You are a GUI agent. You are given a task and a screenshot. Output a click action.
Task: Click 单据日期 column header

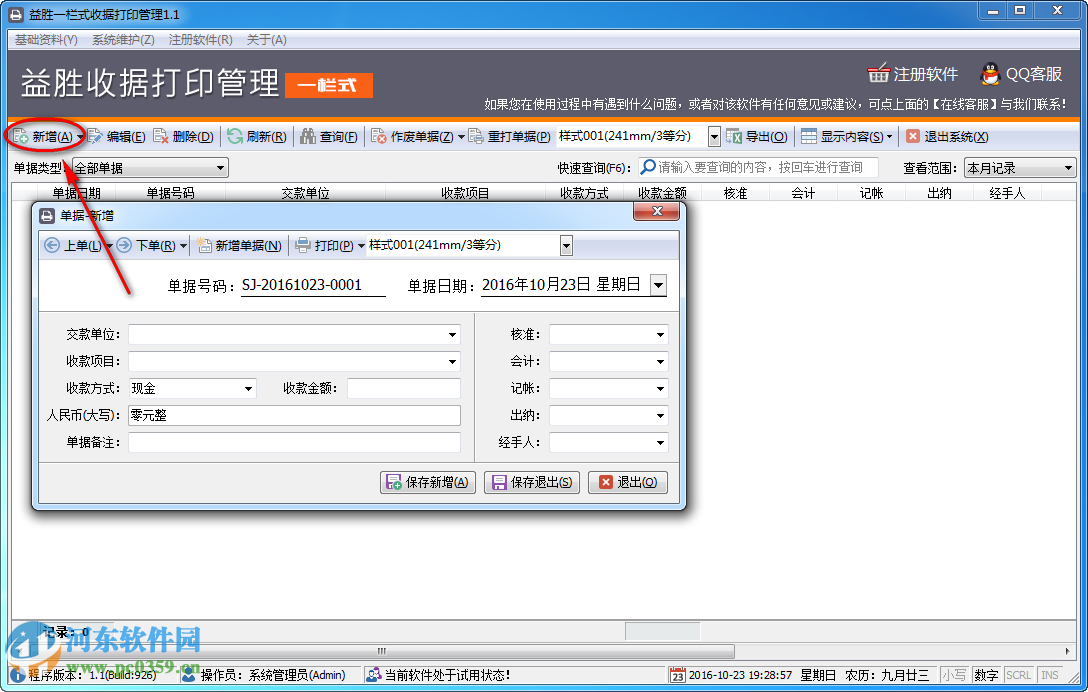pyautogui.click(x=76, y=193)
